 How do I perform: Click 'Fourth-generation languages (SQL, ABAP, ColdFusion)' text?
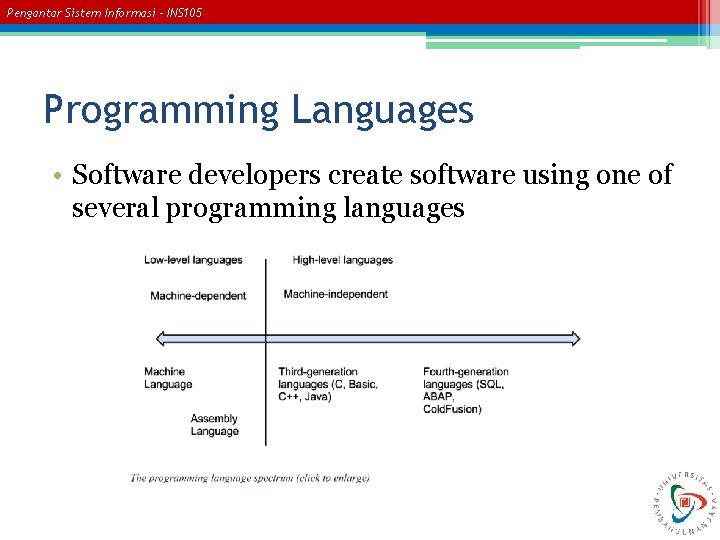coord(466,390)
